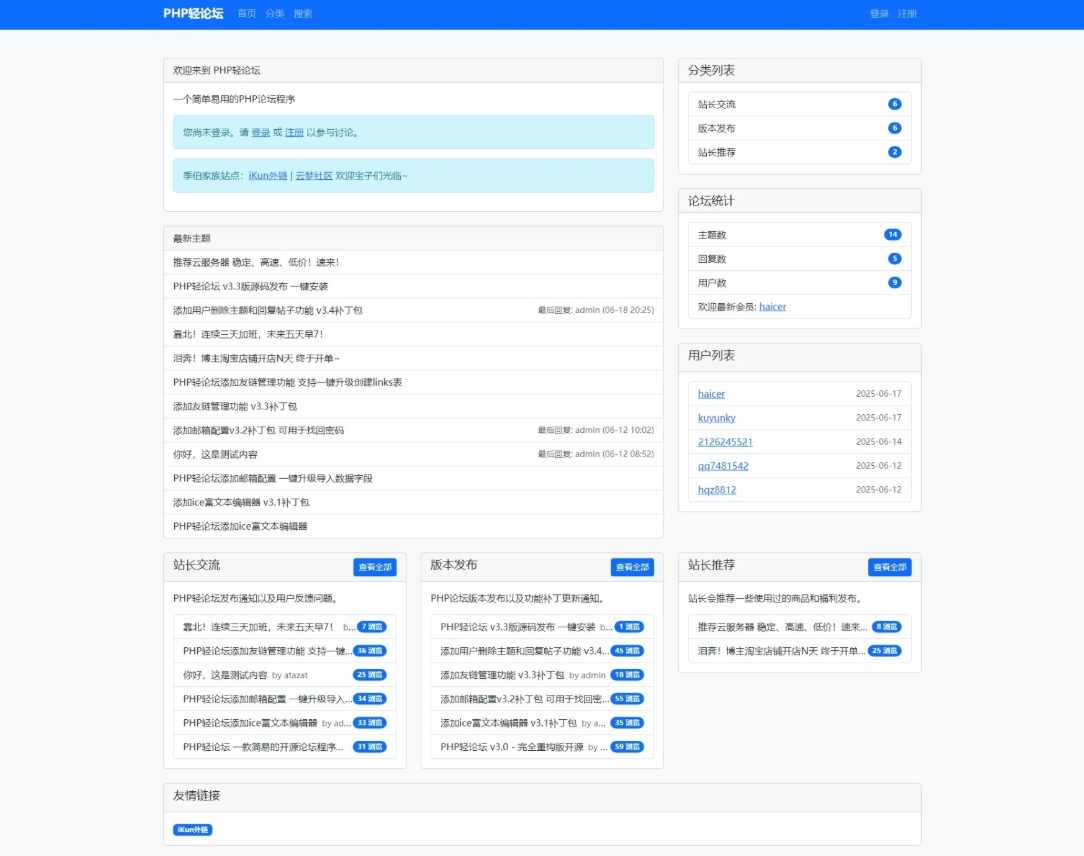Click 查看全部 in the 版本发布 section
Viewport: 1084px width, 856px height.
click(631, 566)
